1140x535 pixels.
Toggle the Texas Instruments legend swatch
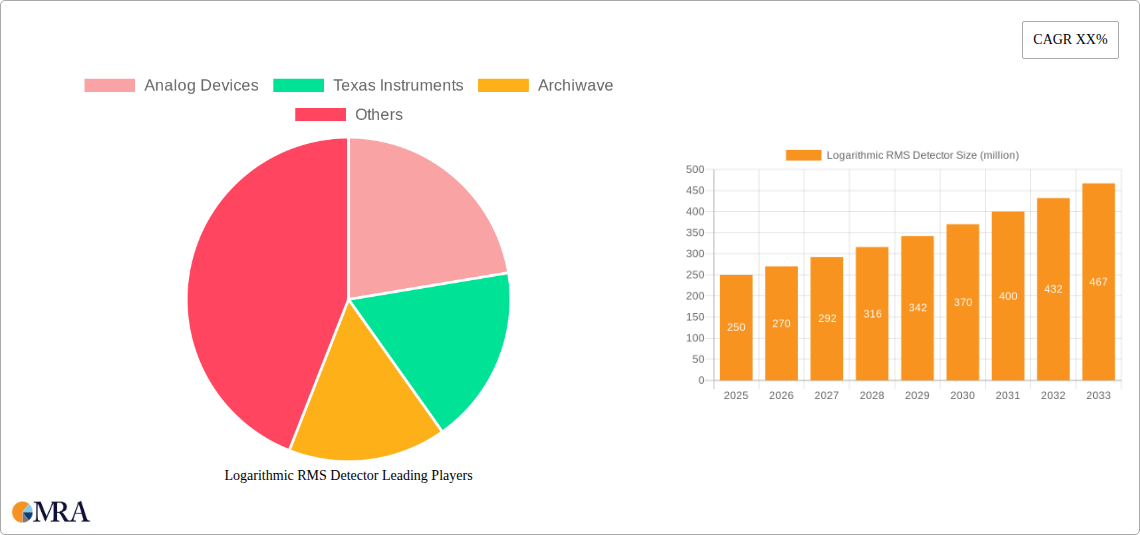(x=298, y=86)
